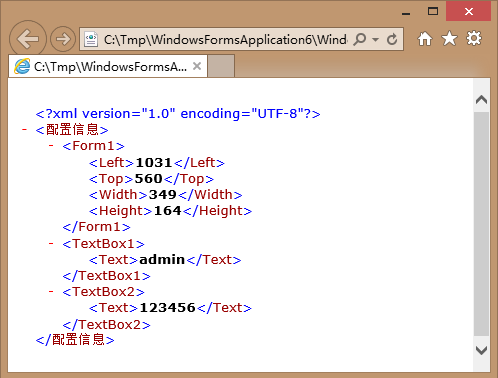Click the Top value 560

pos(148,179)
